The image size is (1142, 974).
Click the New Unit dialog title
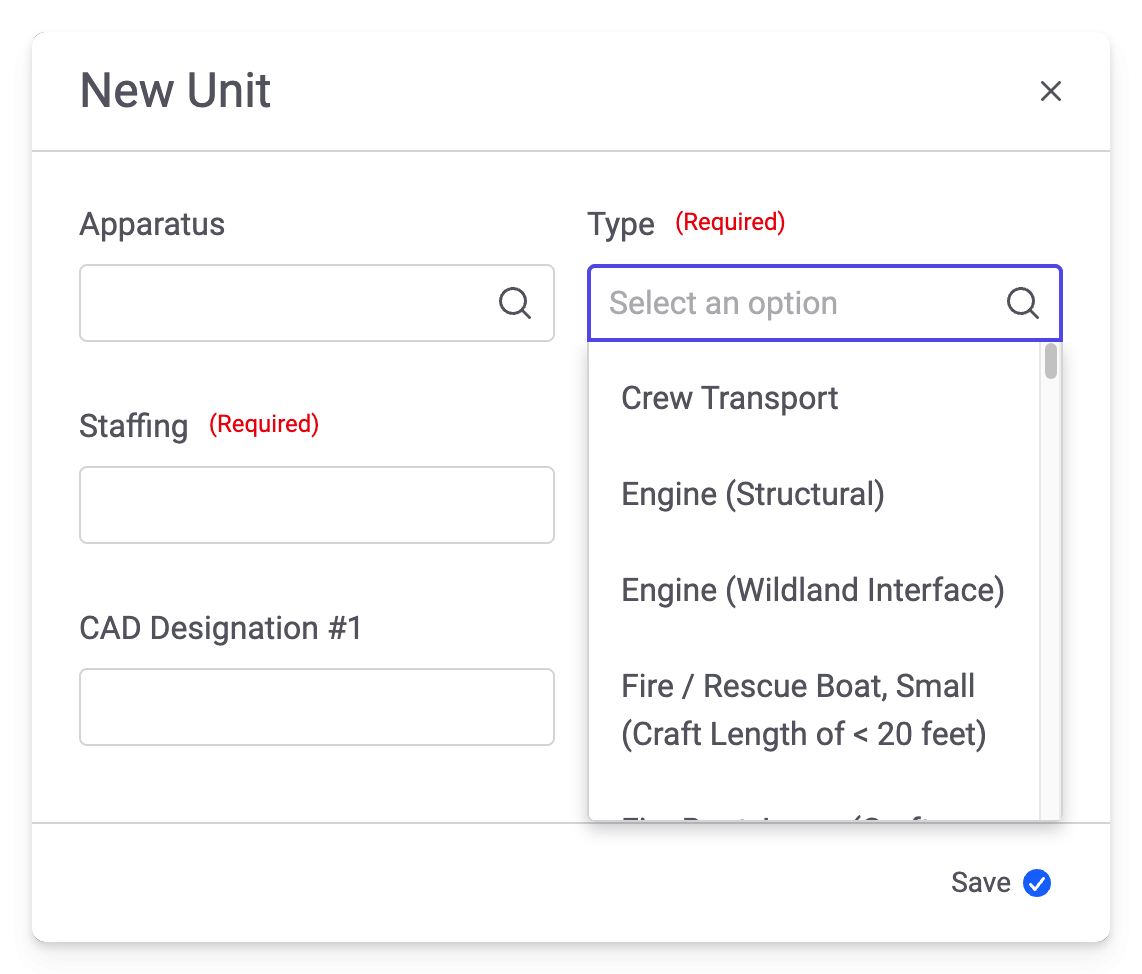pyautogui.click(x=175, y=91)
